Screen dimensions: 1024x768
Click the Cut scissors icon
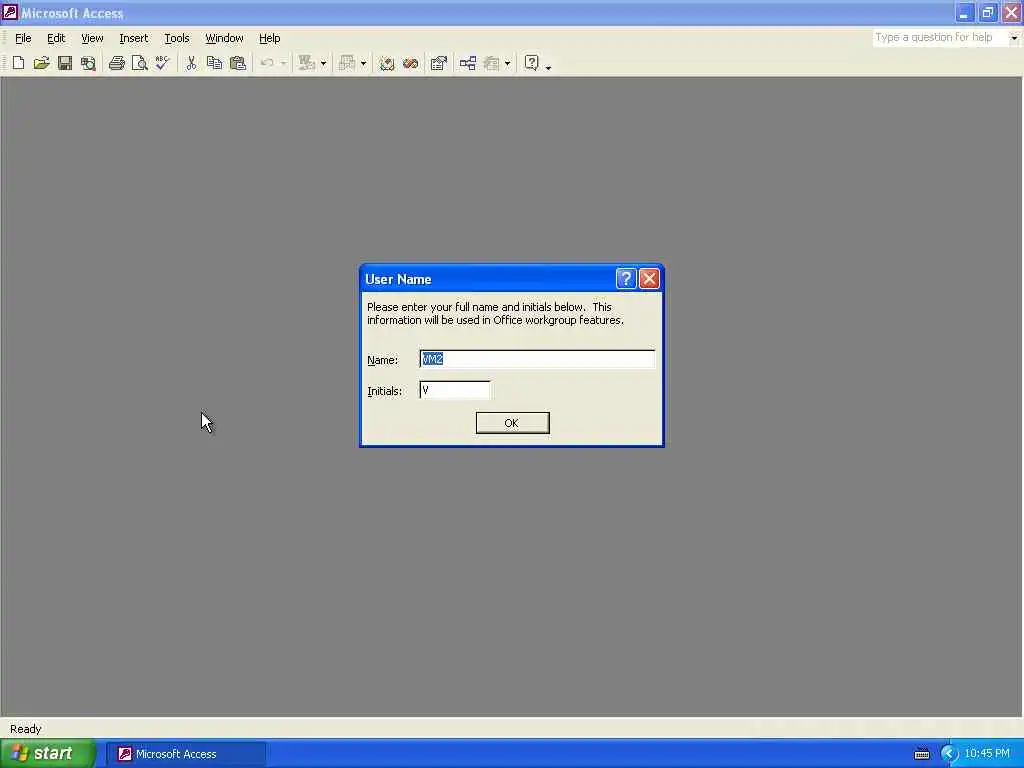click(191, 63)
